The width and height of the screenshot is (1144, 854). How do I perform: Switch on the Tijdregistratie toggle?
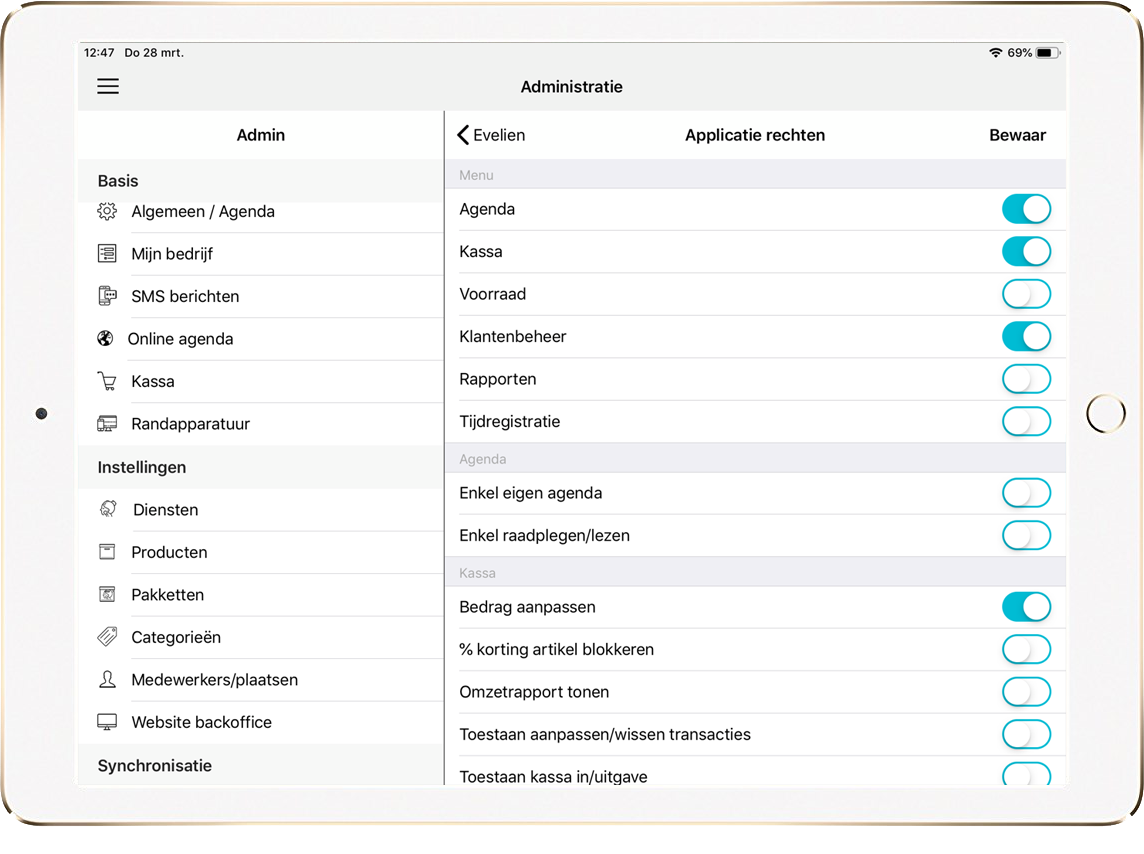[x=1026, y=421]
